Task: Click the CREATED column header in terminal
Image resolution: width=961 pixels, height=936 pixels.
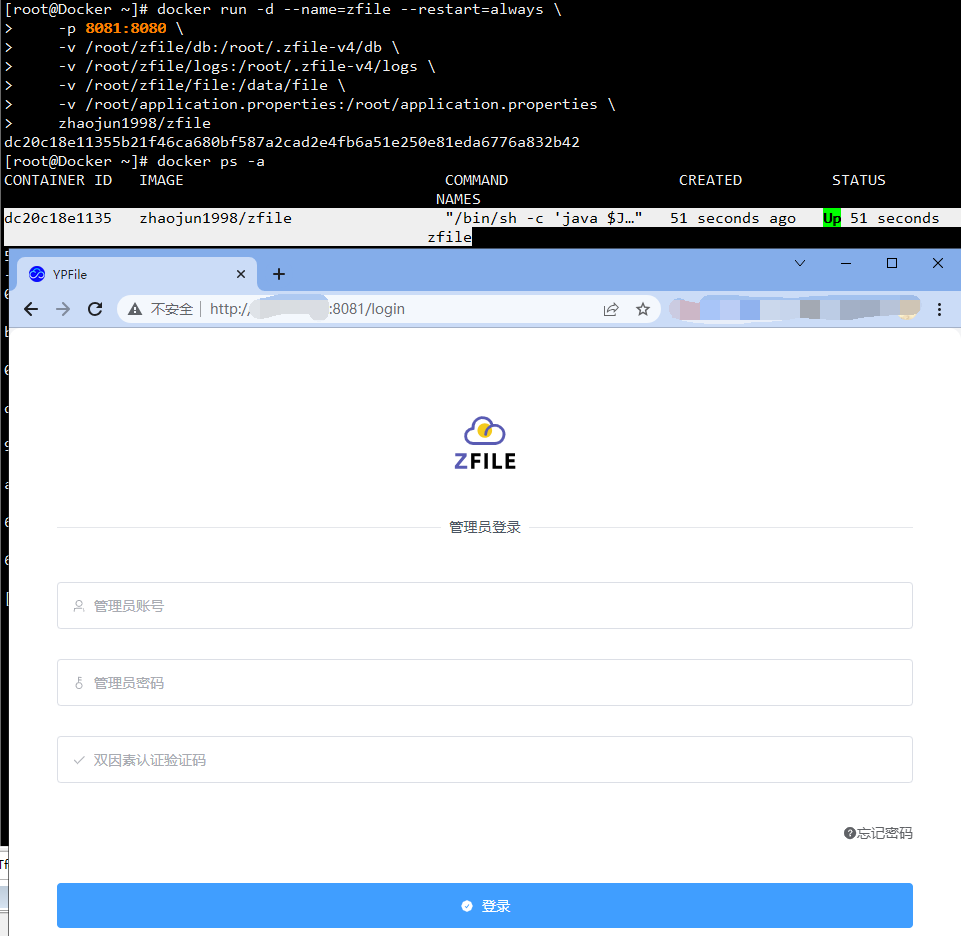Action: click(710, 180)
